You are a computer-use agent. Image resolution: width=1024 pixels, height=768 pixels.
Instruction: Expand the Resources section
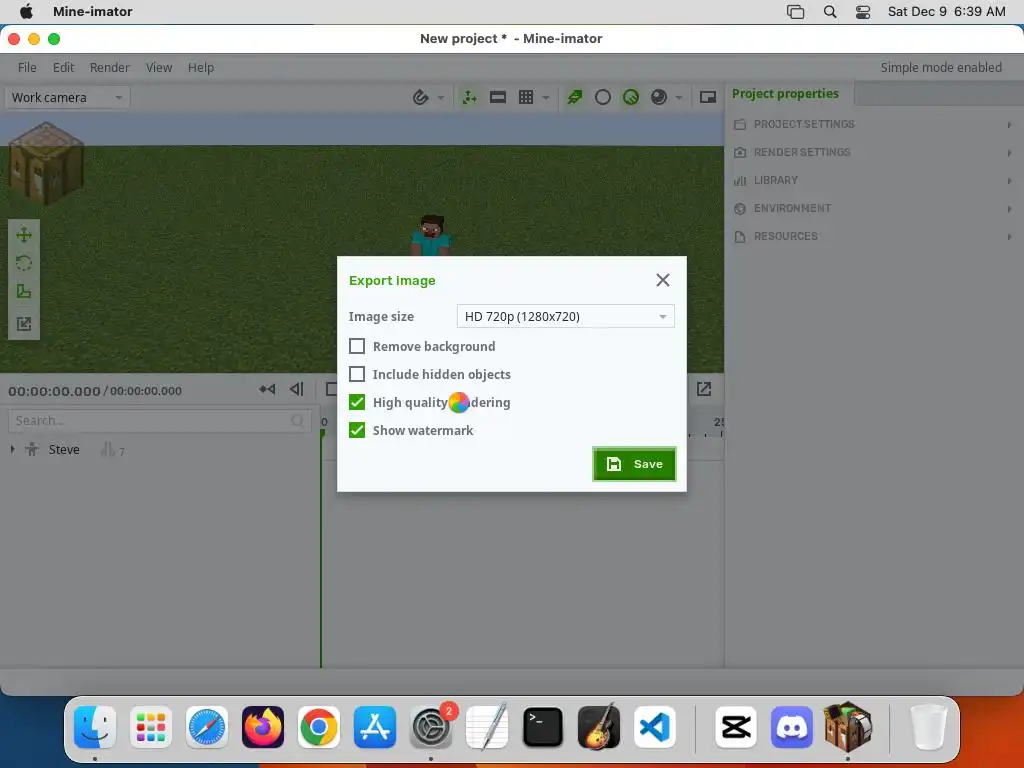tap(873, 236)
